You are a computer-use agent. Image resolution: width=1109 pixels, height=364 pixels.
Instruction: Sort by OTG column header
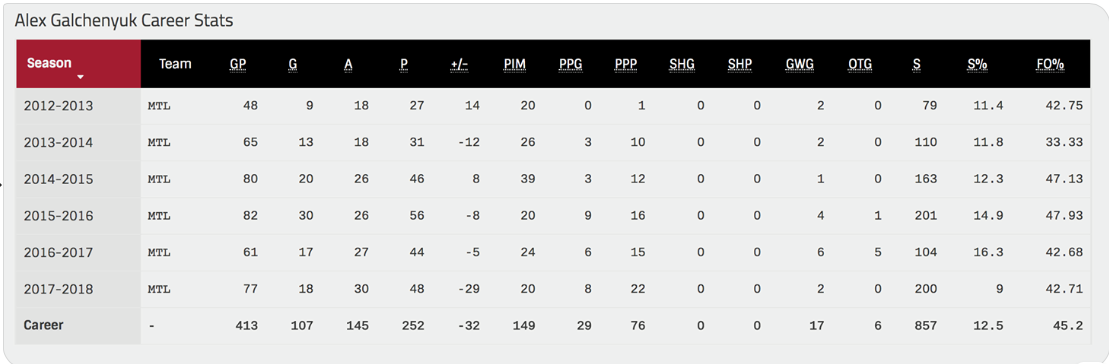point(860,64)
